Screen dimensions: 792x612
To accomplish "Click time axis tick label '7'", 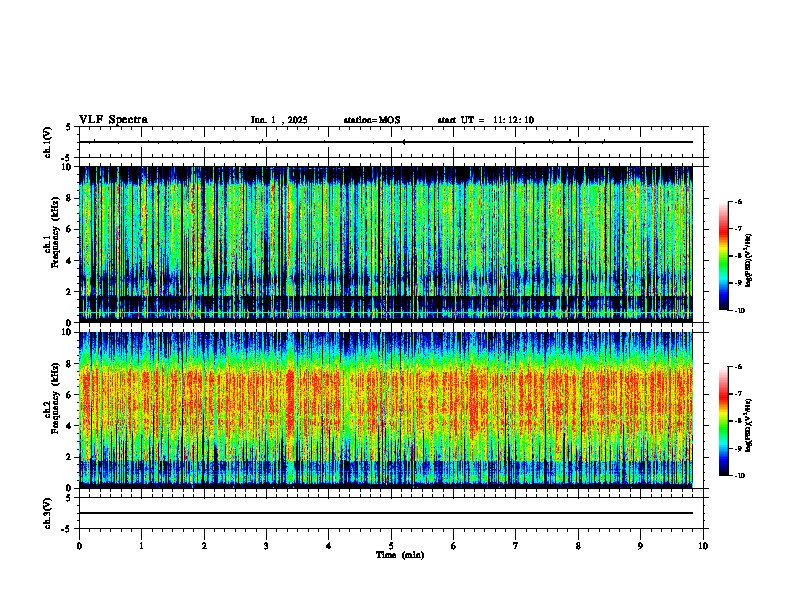I will (516, 546).
